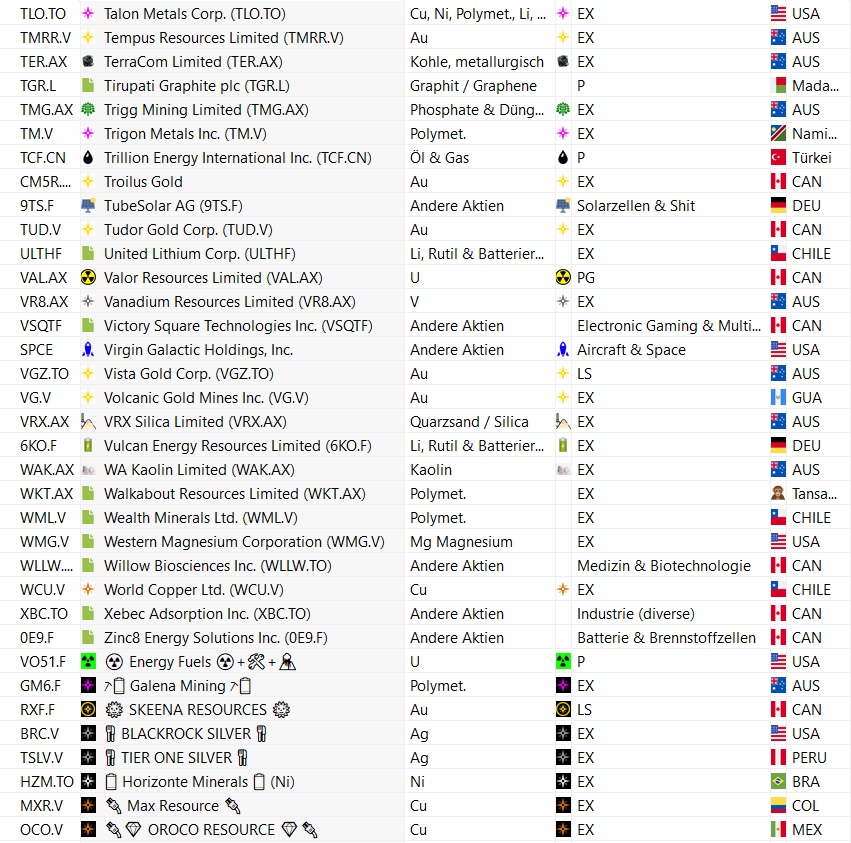Click the kaolin icon beside WA Kaolin Limited
Screen dimensions: 851x843
(88, 470)
